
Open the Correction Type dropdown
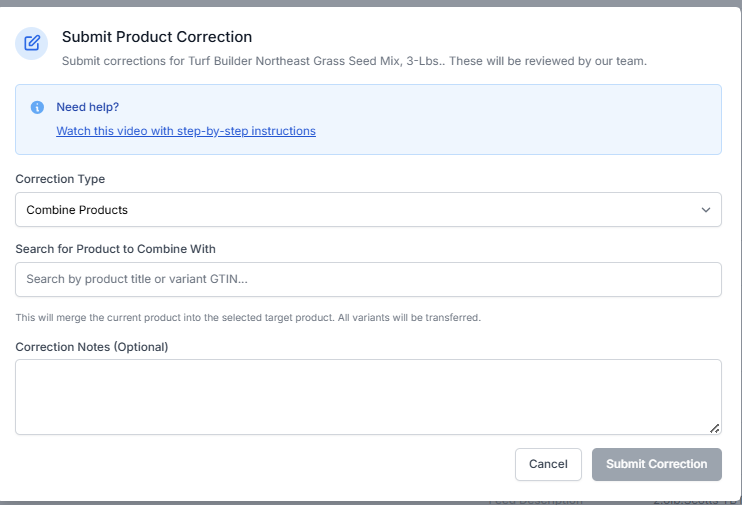pyautogui.click(x=368, y=210)
